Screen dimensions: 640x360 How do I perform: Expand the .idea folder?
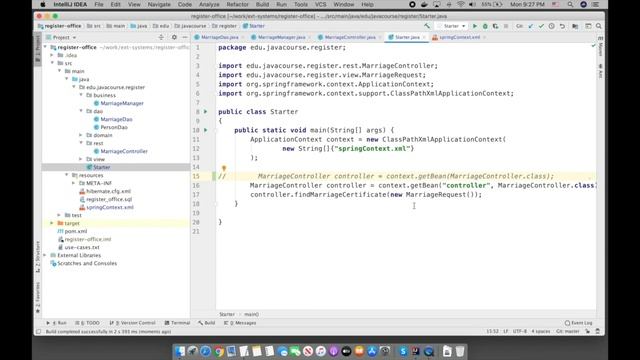click(x=52, y=55)
